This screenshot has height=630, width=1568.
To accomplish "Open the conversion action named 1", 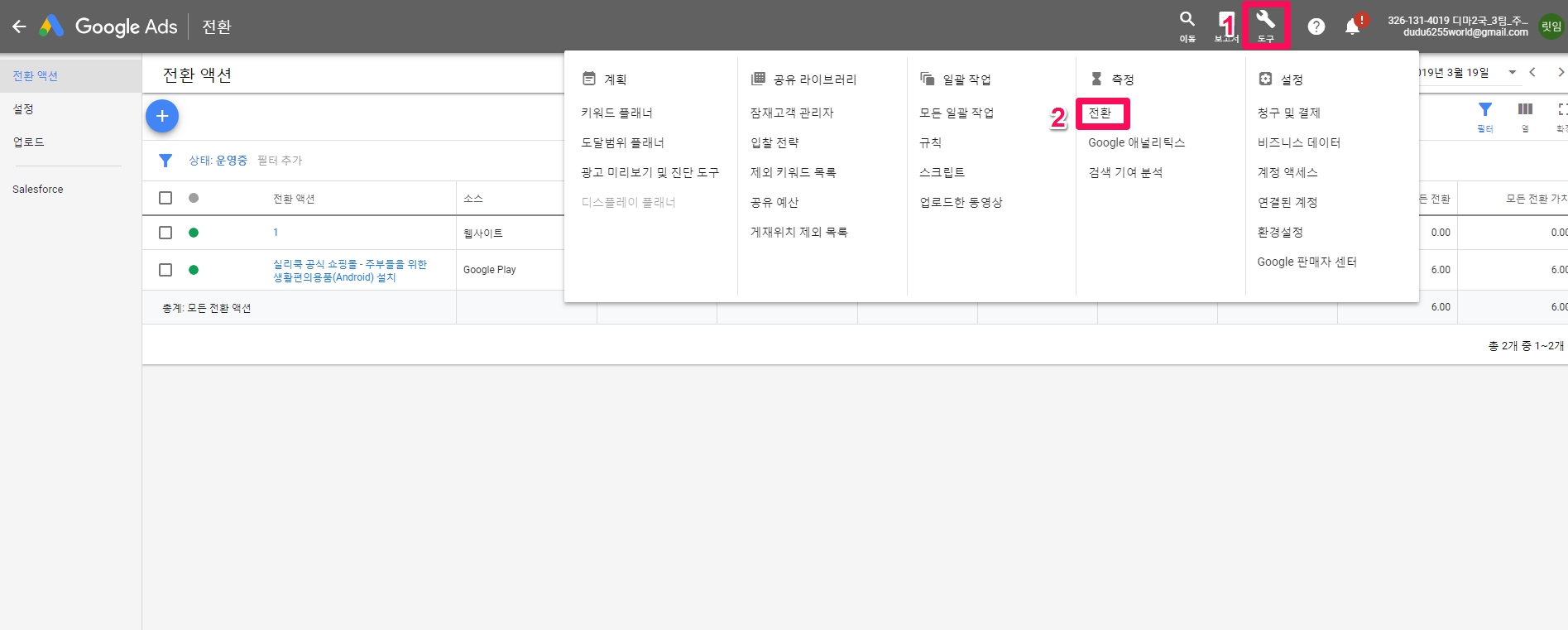I will point(276,233).
